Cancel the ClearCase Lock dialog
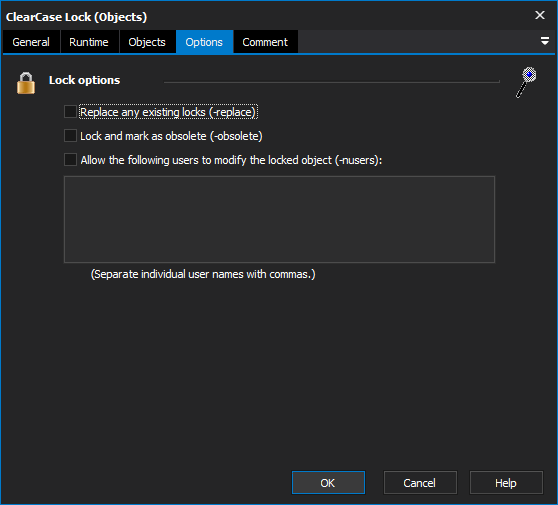This screenshot has height=505, width=558. (x=420, y=483)
